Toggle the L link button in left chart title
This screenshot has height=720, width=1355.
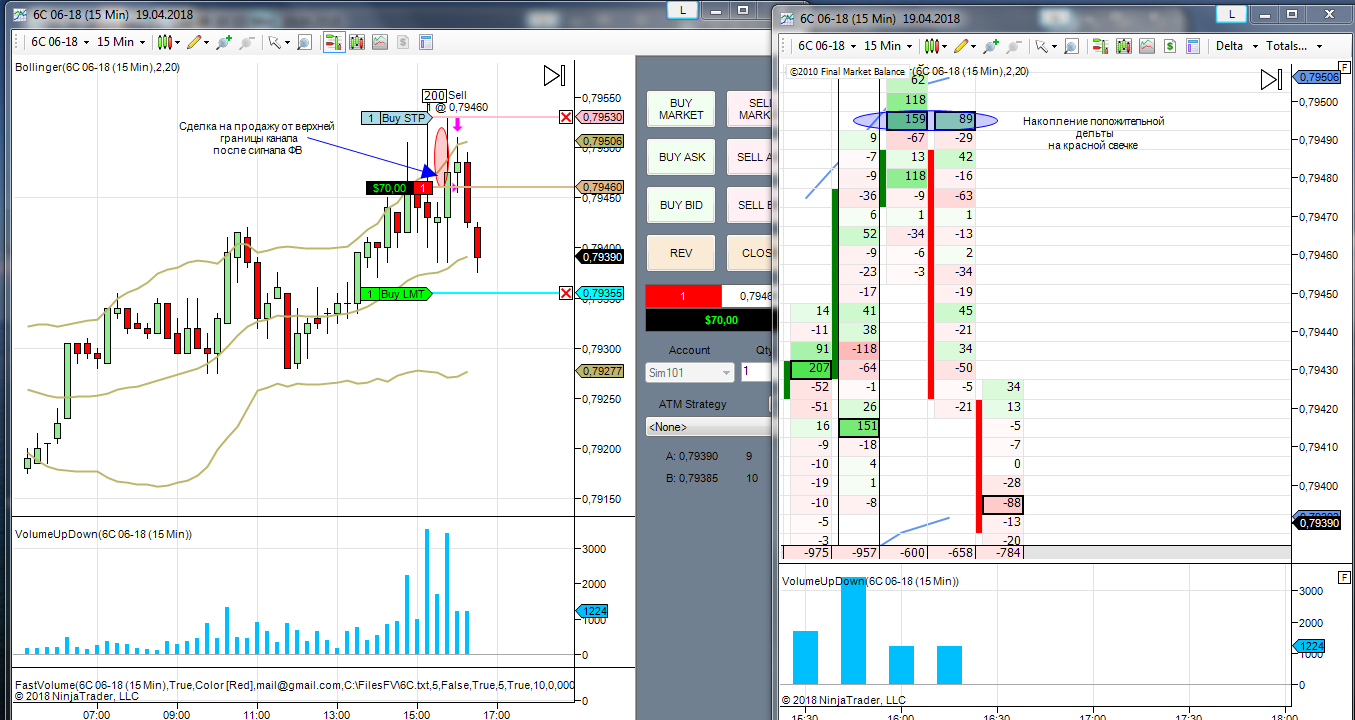(x=683, y=9)
